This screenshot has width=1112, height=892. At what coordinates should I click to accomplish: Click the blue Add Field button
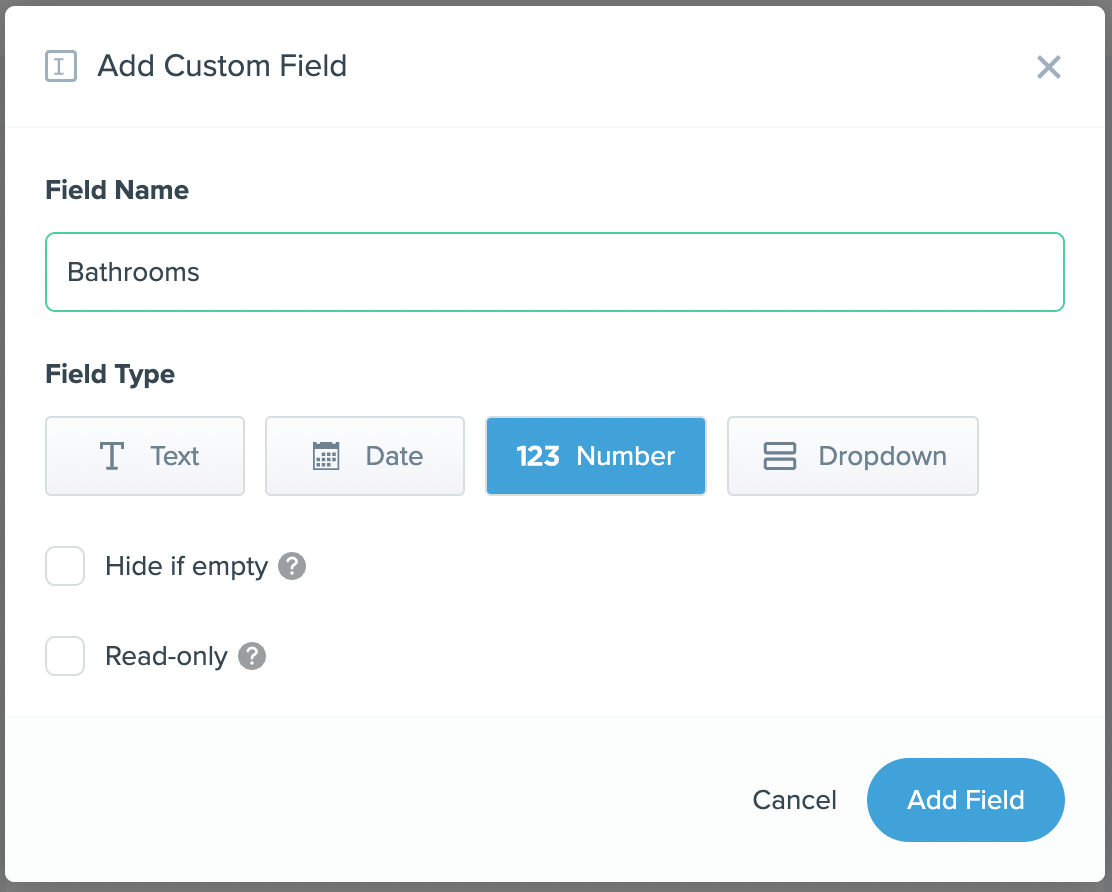pyautogui.click(x=965, y=800)
